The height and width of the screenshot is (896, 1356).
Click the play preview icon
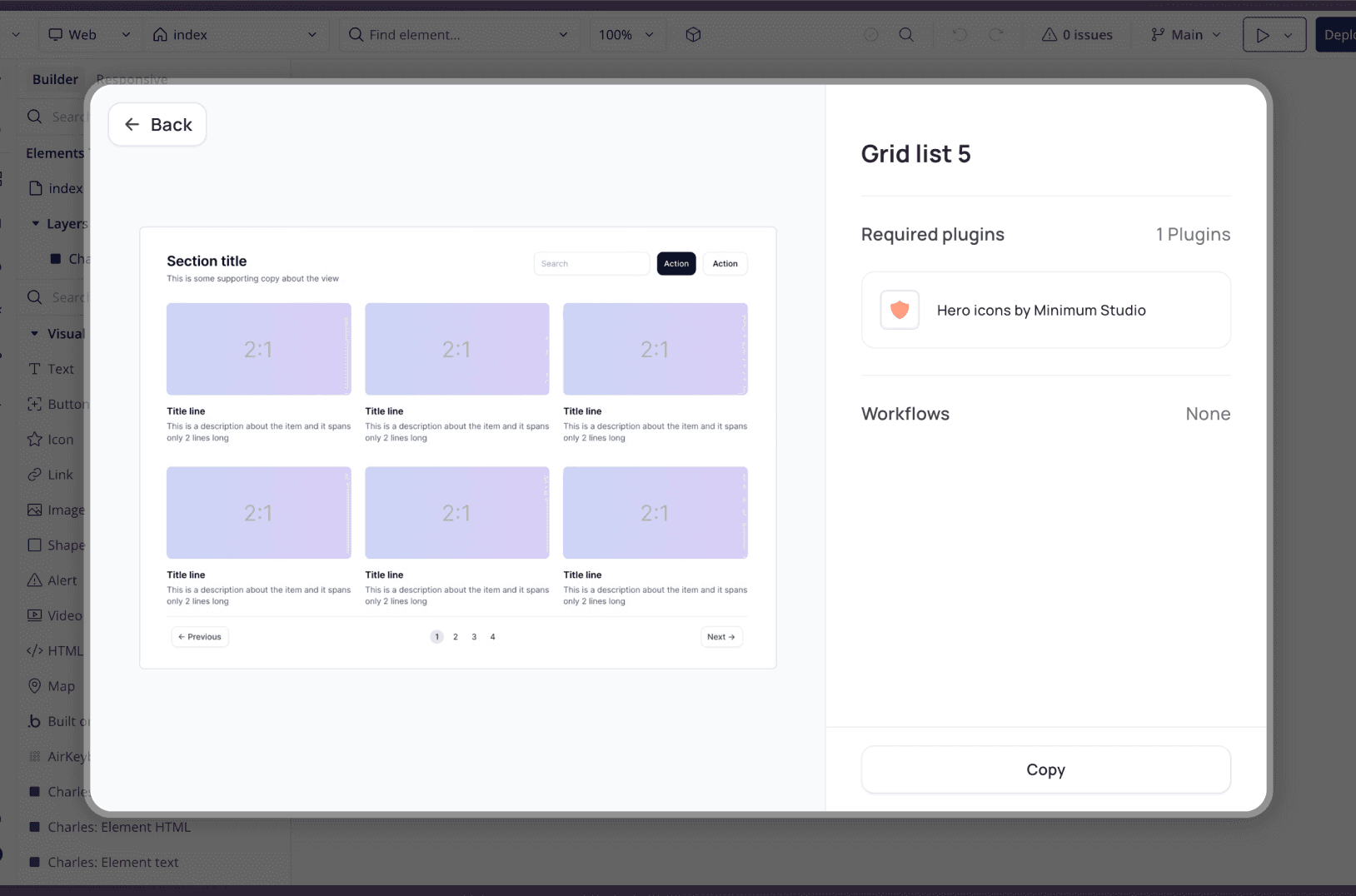[1263, 35]
